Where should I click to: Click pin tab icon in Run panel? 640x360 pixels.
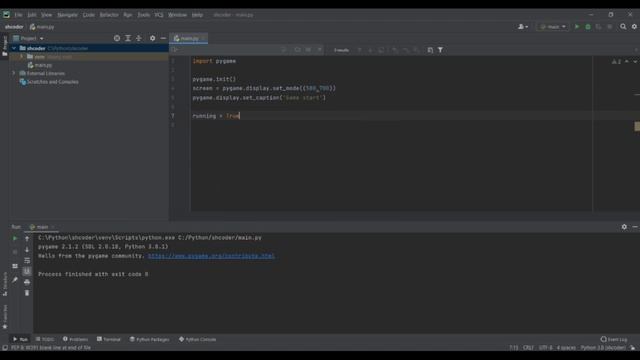click(x=15, y=280)
